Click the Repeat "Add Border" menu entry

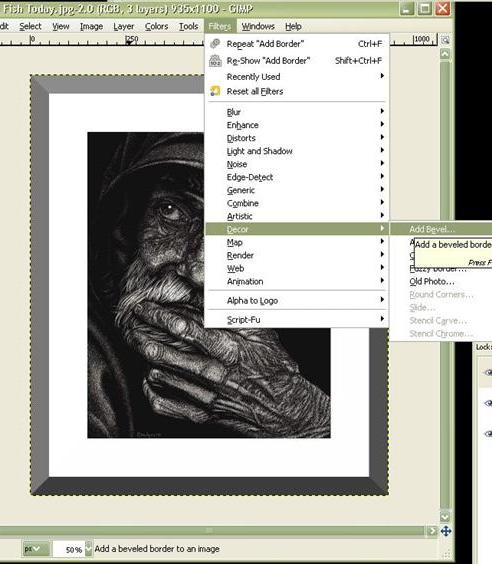(297, 44)
